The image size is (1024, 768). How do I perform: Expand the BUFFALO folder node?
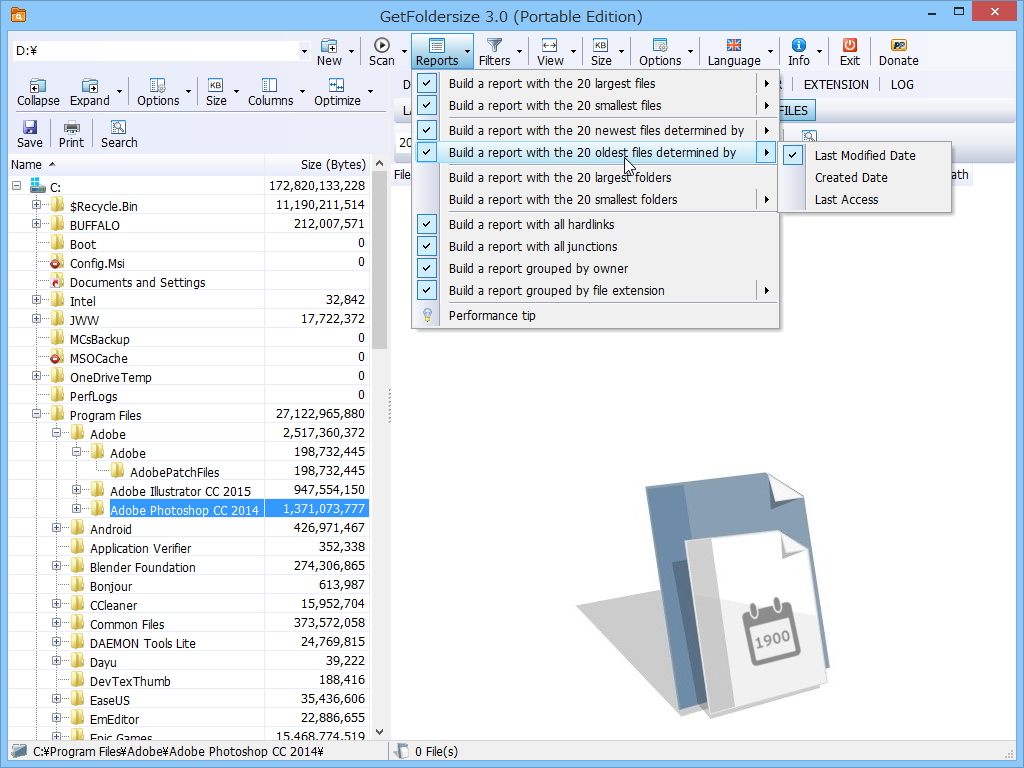(x=37, y=224)
